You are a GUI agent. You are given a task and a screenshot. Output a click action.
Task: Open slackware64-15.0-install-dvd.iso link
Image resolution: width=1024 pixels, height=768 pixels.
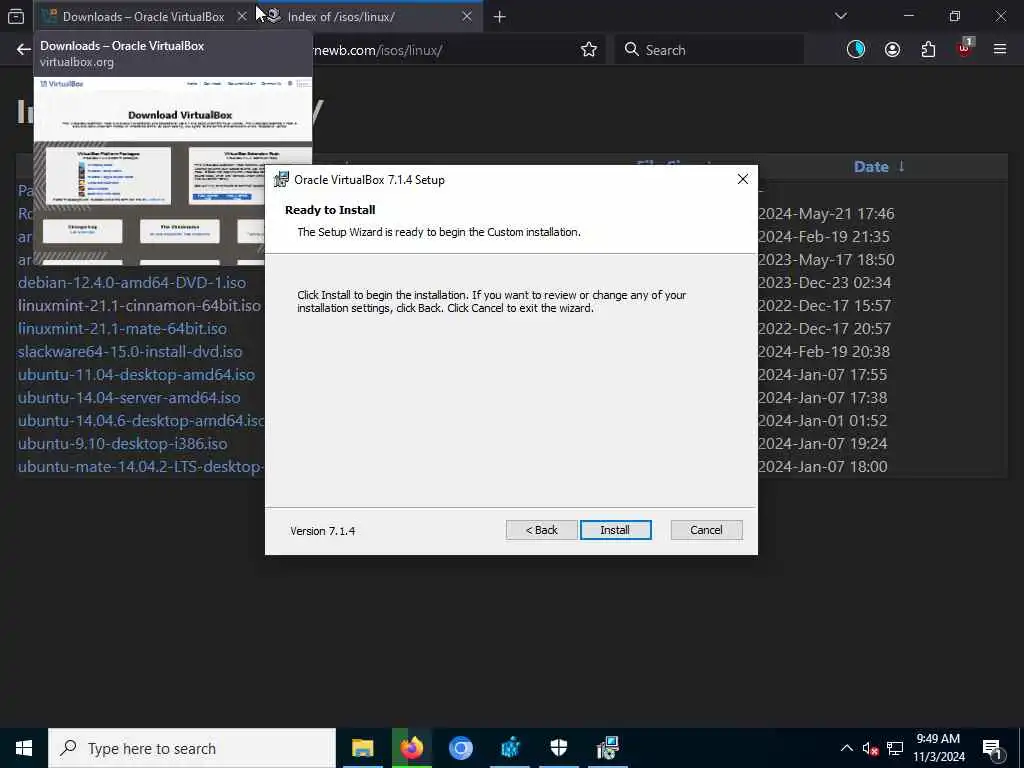click(x=130, y=351)
